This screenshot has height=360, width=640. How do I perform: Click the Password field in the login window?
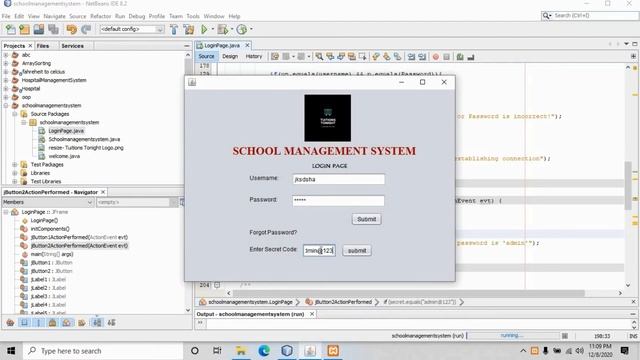pos(338,200)
